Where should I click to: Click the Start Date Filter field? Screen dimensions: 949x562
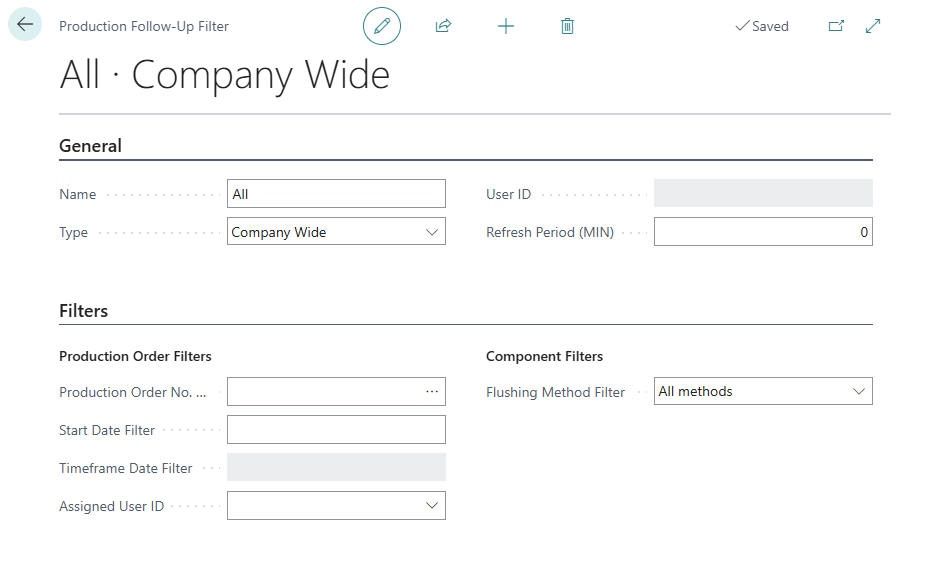pyautogui.click(x=336, y=430)
